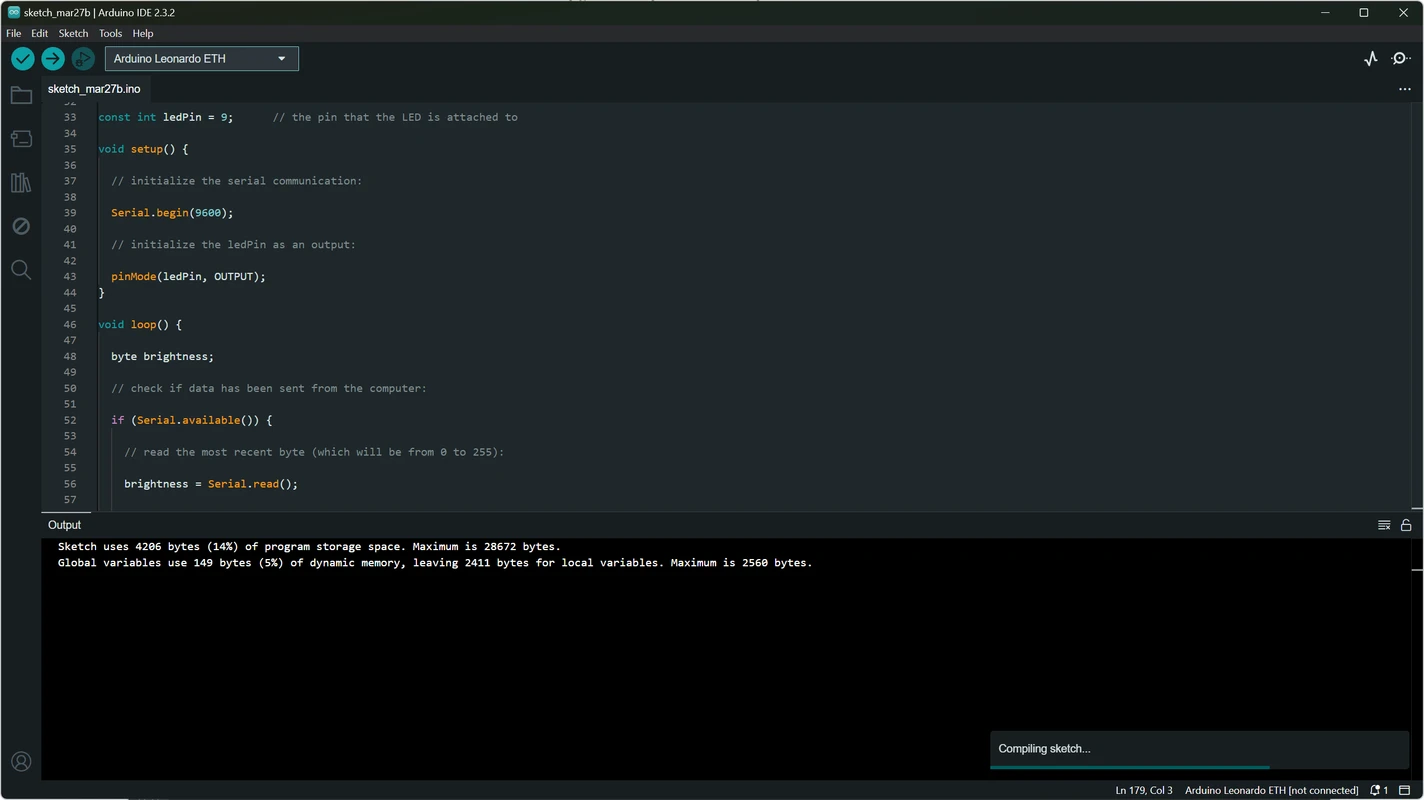Click the 'Global variables use 149 bytes' line
The height and width of the screenshot is (800, 1424).
[x=435, y=563]
